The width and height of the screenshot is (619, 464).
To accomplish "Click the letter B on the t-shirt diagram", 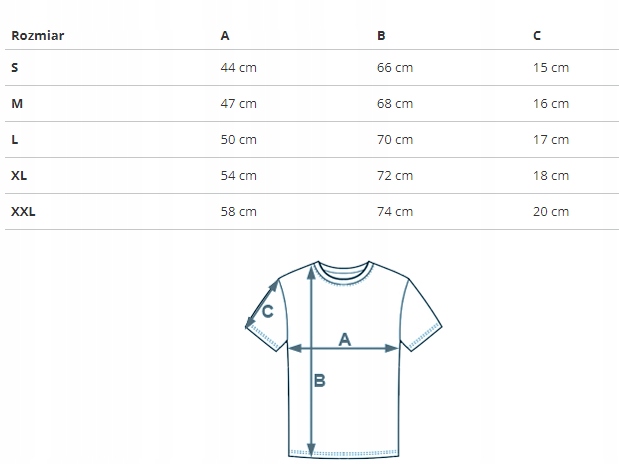I will pyautogui.click(x=320, y=380).
